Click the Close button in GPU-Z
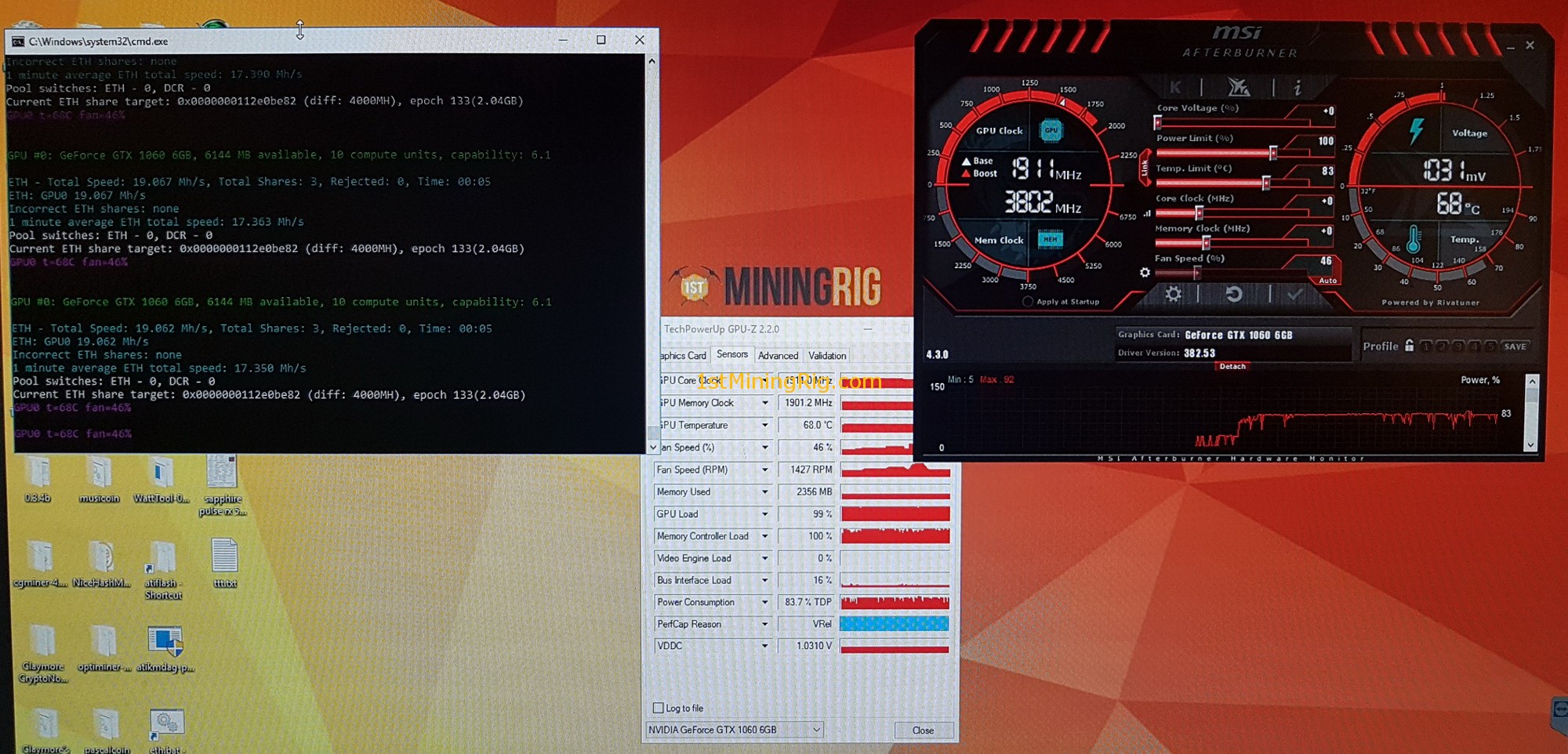 coord(923,730)
